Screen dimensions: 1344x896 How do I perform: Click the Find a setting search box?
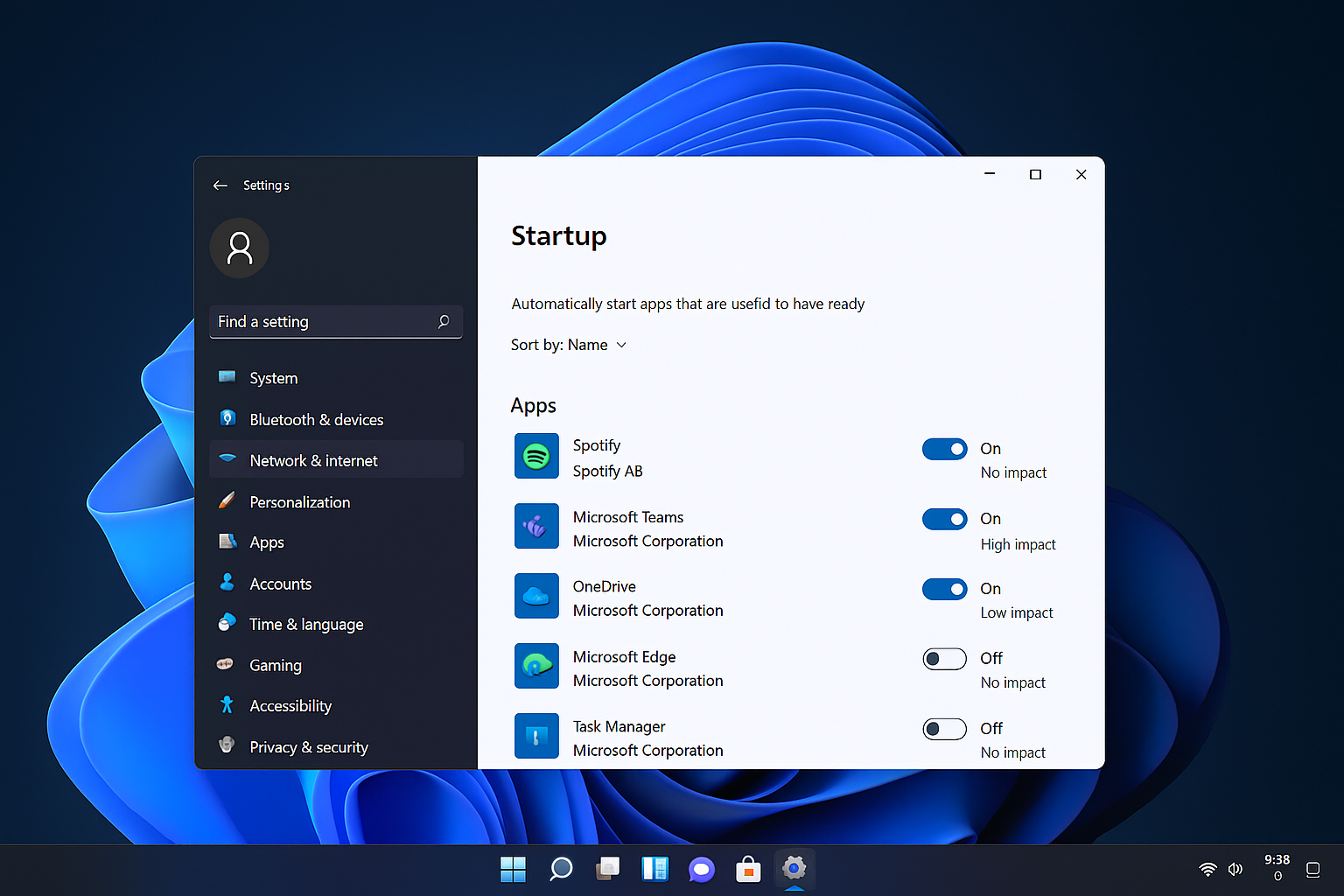point(324,322)
